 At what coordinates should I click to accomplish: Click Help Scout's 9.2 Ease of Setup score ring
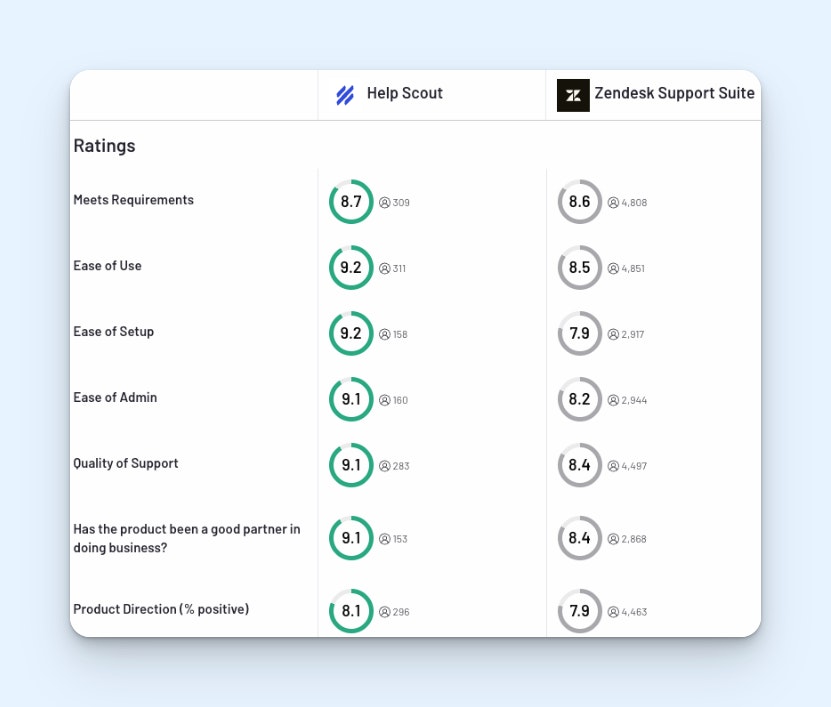[351, 333]
